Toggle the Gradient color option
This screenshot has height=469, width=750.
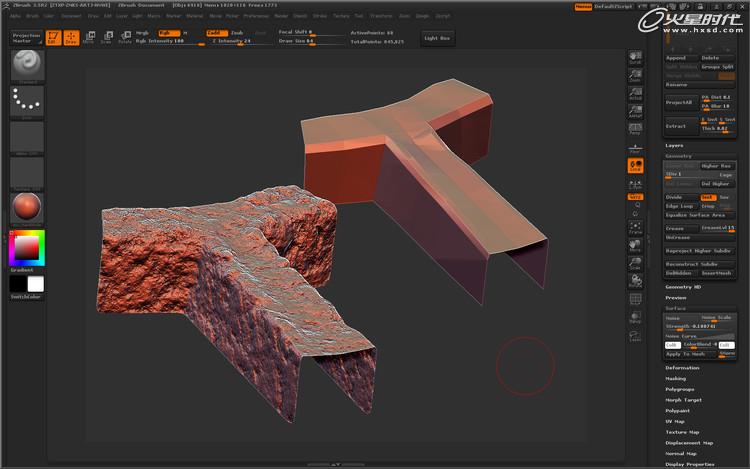(22, 270)
